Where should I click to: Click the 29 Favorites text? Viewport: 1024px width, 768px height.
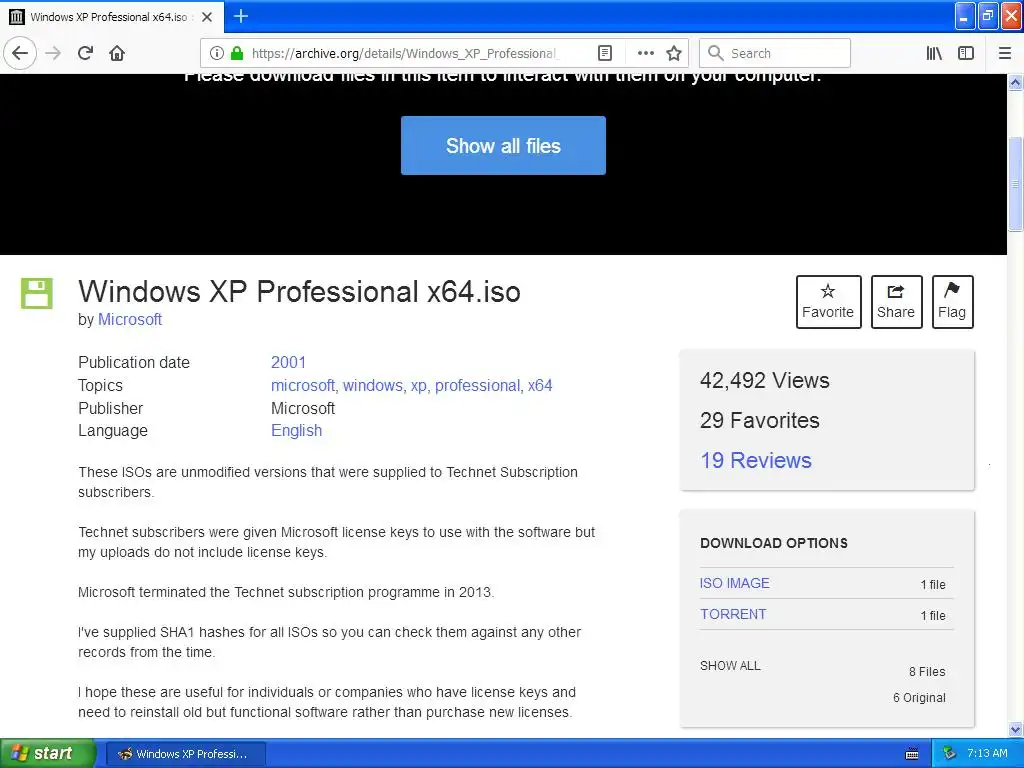click(760, 420)
